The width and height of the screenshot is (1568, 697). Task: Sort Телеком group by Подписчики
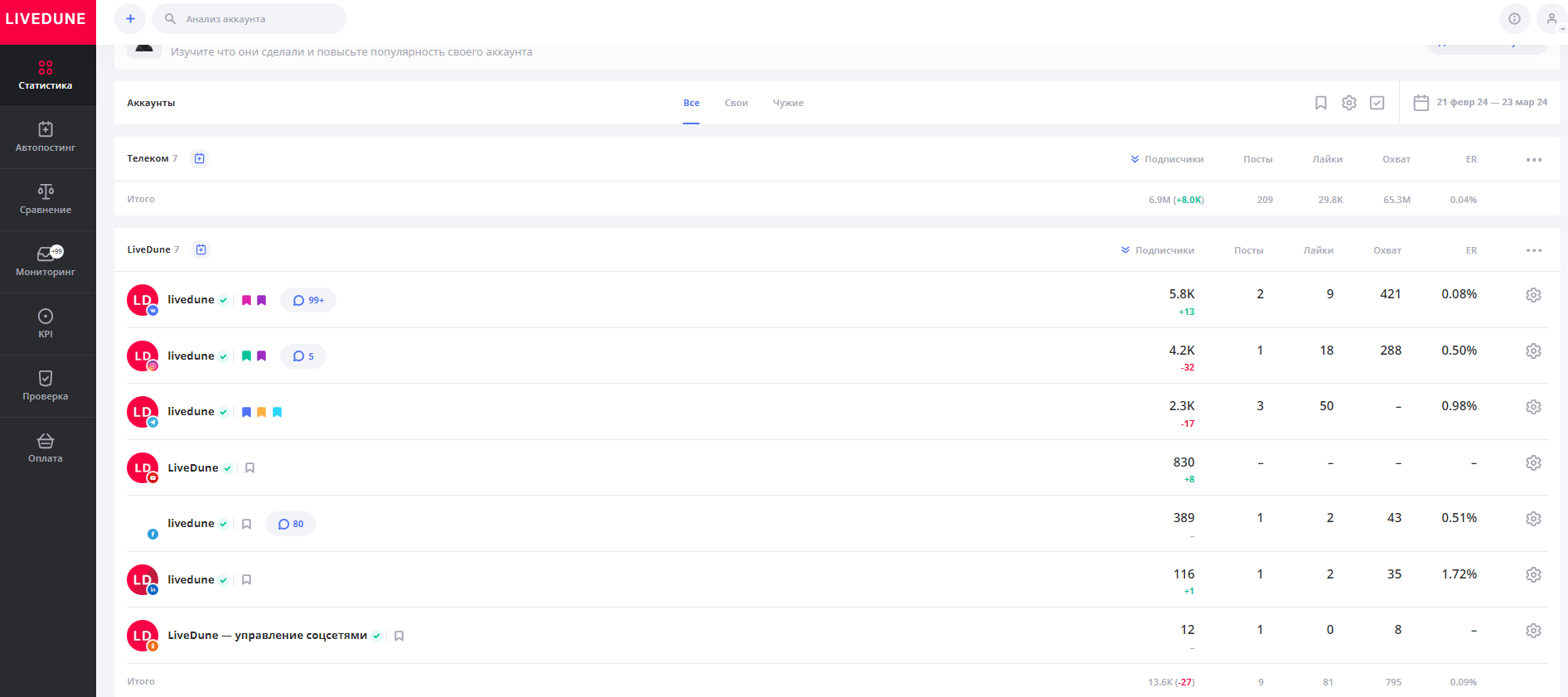pyautogui.click(x=1167, y=159)
